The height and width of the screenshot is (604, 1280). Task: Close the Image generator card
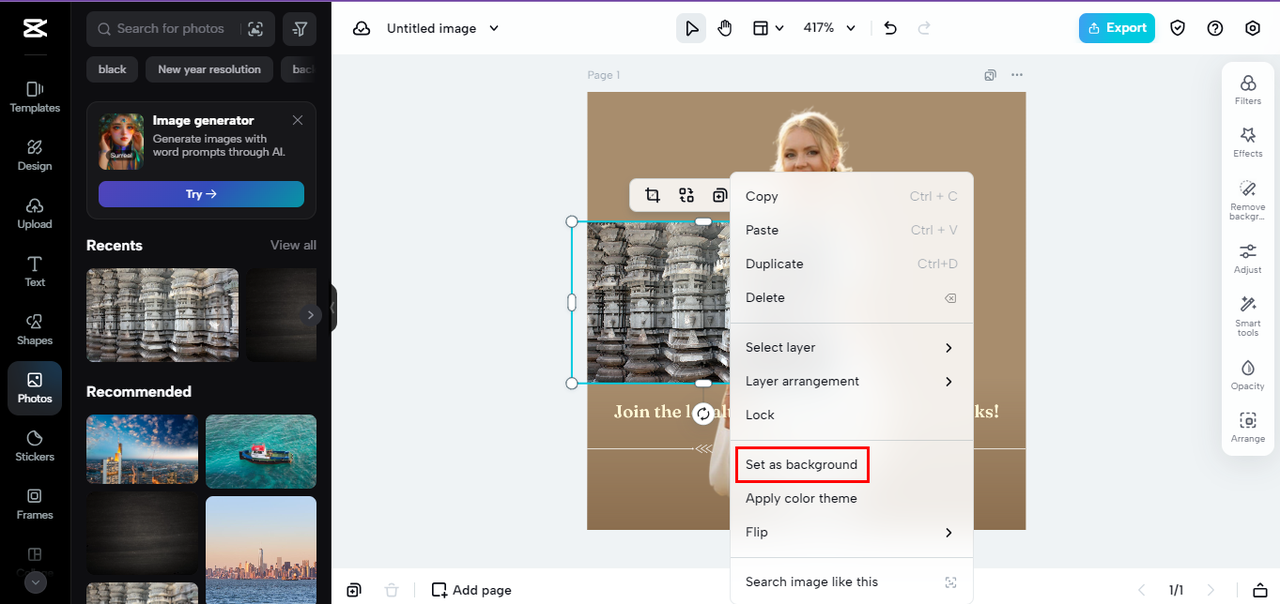click(297, 120)
